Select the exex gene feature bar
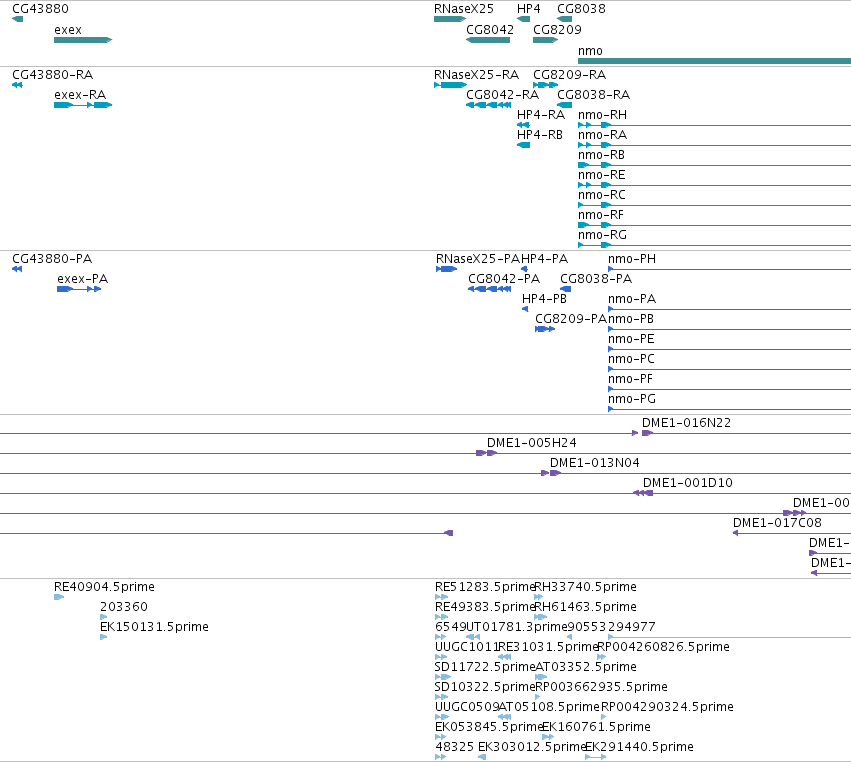The height and width of the screenshot is (762, 851). tap(83, 40)
